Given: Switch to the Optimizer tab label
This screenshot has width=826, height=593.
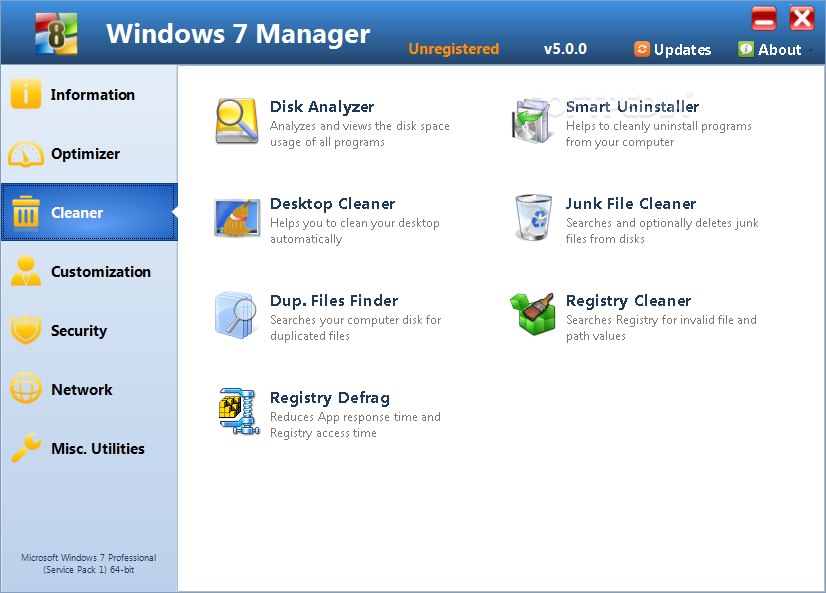Looking at the screenshot, I should click(85, 154).
